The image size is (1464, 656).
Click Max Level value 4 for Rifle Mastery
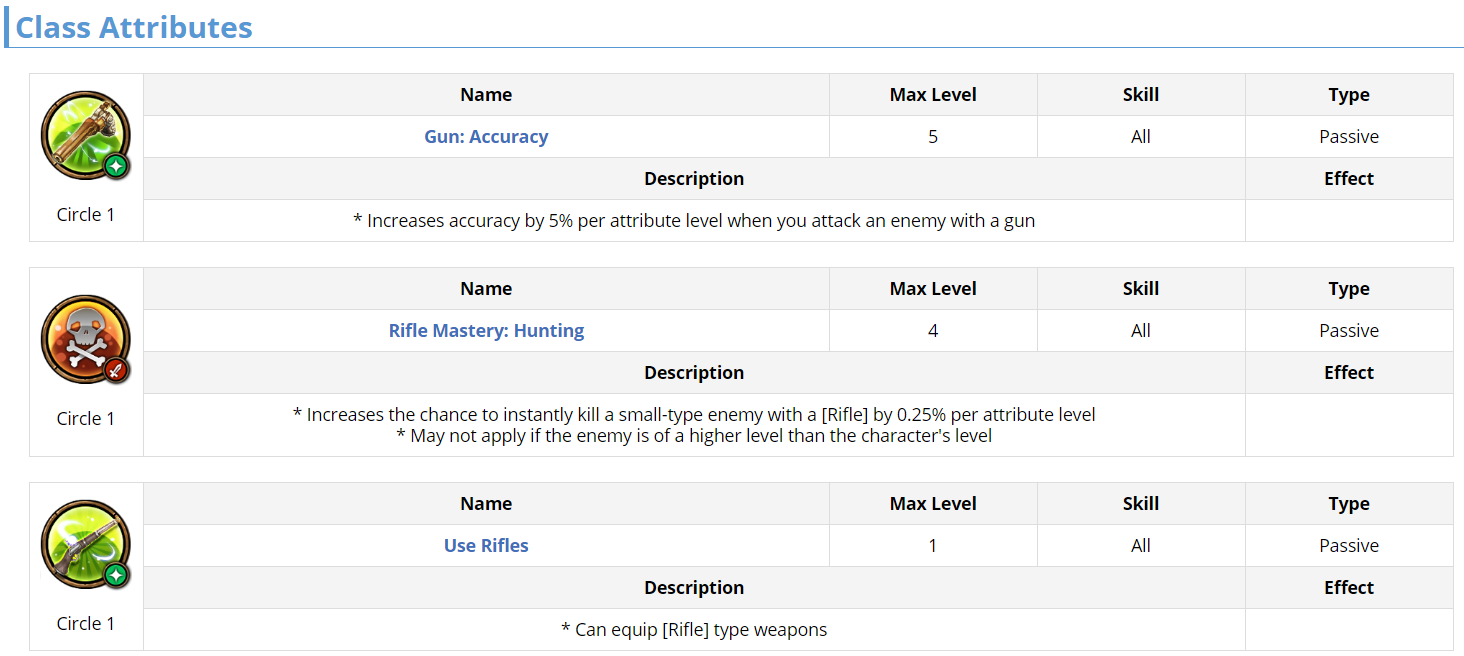tap(933, 331)
